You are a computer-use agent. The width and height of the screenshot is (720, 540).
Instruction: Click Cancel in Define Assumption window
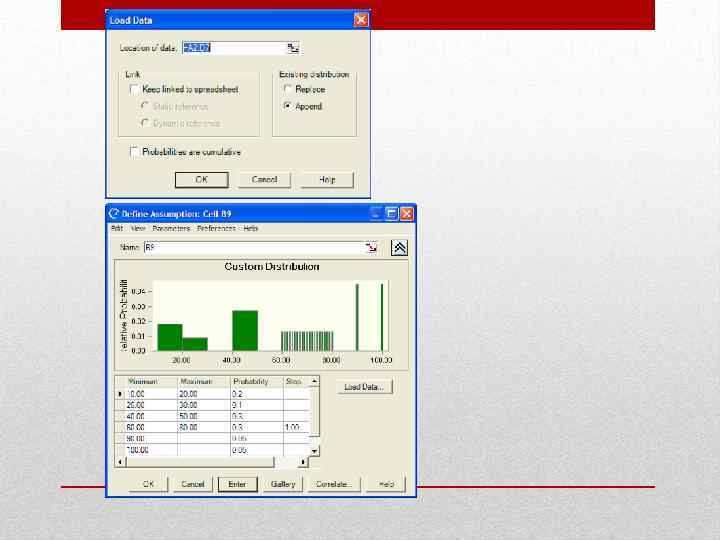(x=192, y=484)
